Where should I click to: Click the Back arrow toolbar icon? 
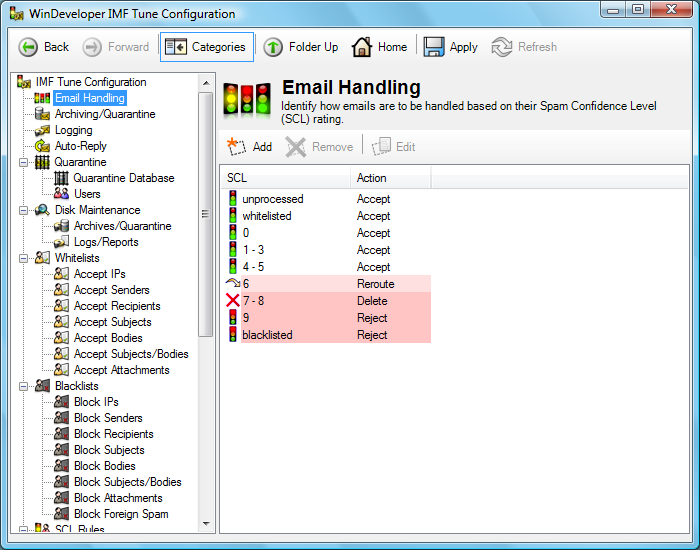(28, 47)
